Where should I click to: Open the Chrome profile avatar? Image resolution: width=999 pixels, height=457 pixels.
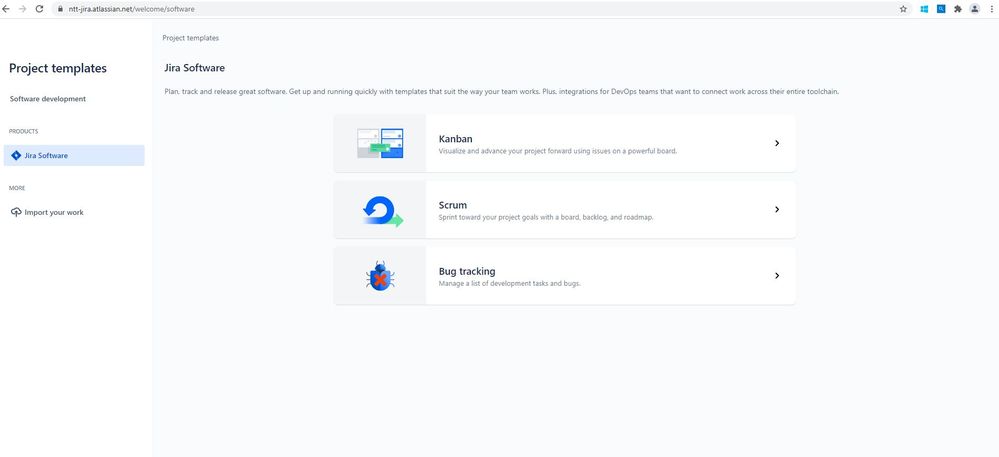pos(975,9)
